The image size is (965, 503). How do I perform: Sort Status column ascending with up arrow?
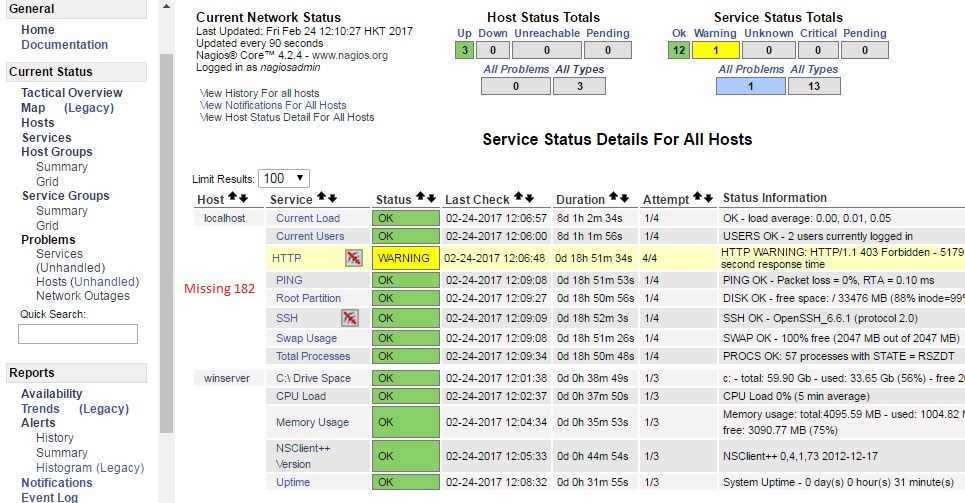click(420, 199)
